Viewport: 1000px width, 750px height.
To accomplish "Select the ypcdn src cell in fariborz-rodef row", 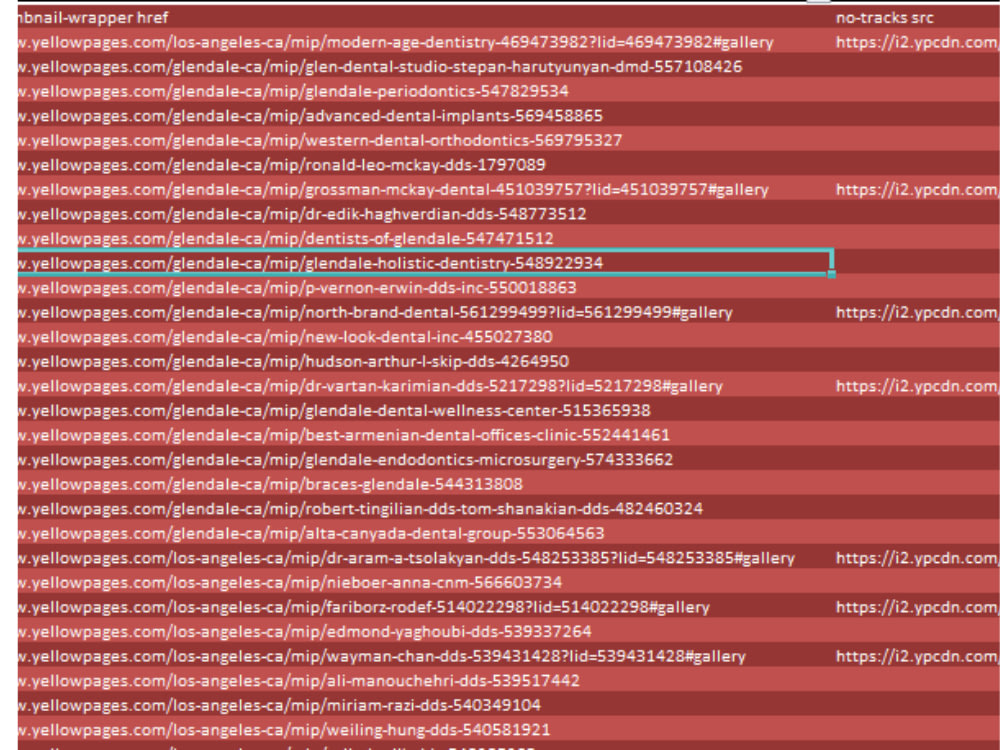I will [916, 607].
